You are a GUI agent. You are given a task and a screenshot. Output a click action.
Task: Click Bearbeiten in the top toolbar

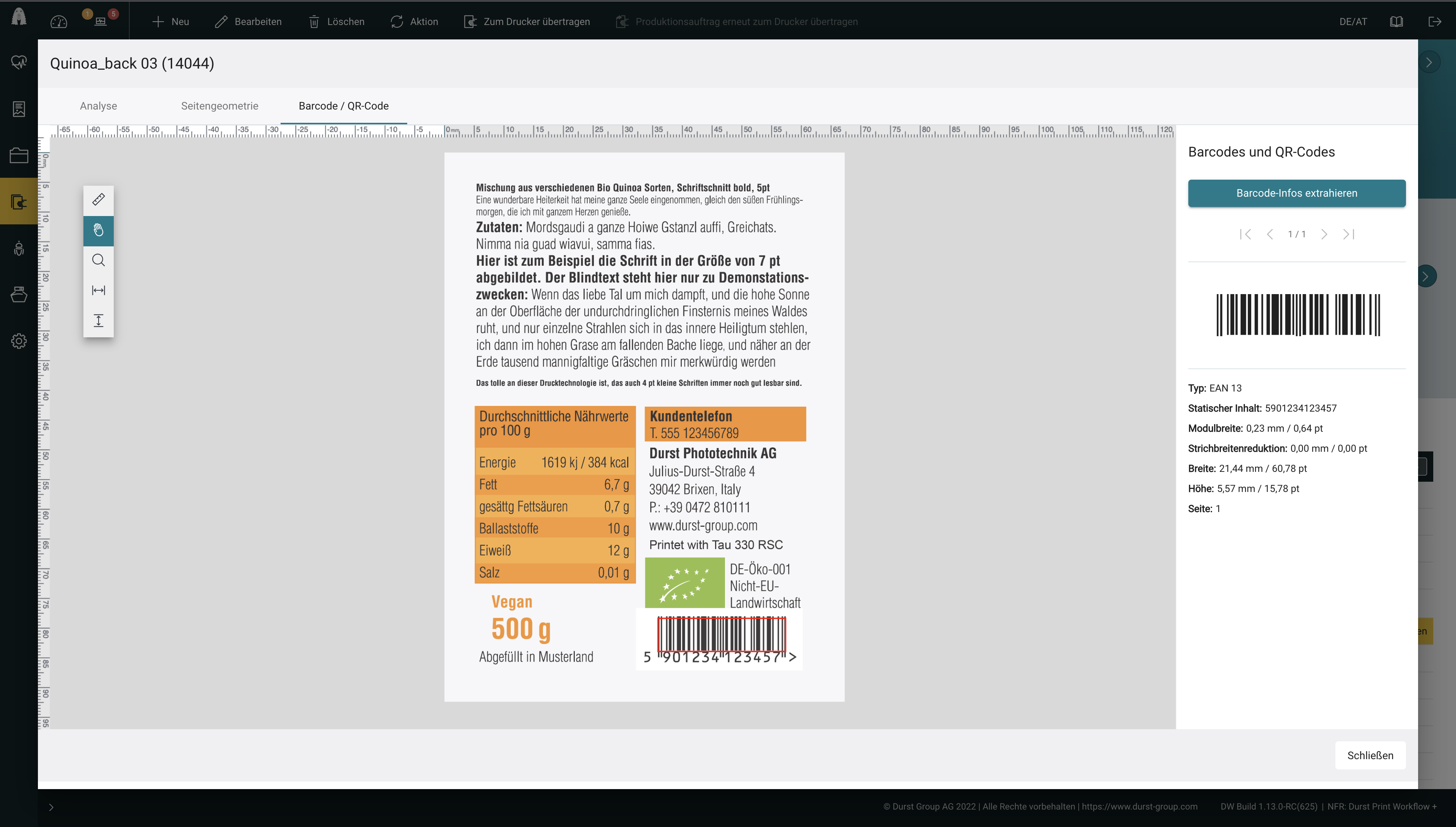click(x=248, y=22)
